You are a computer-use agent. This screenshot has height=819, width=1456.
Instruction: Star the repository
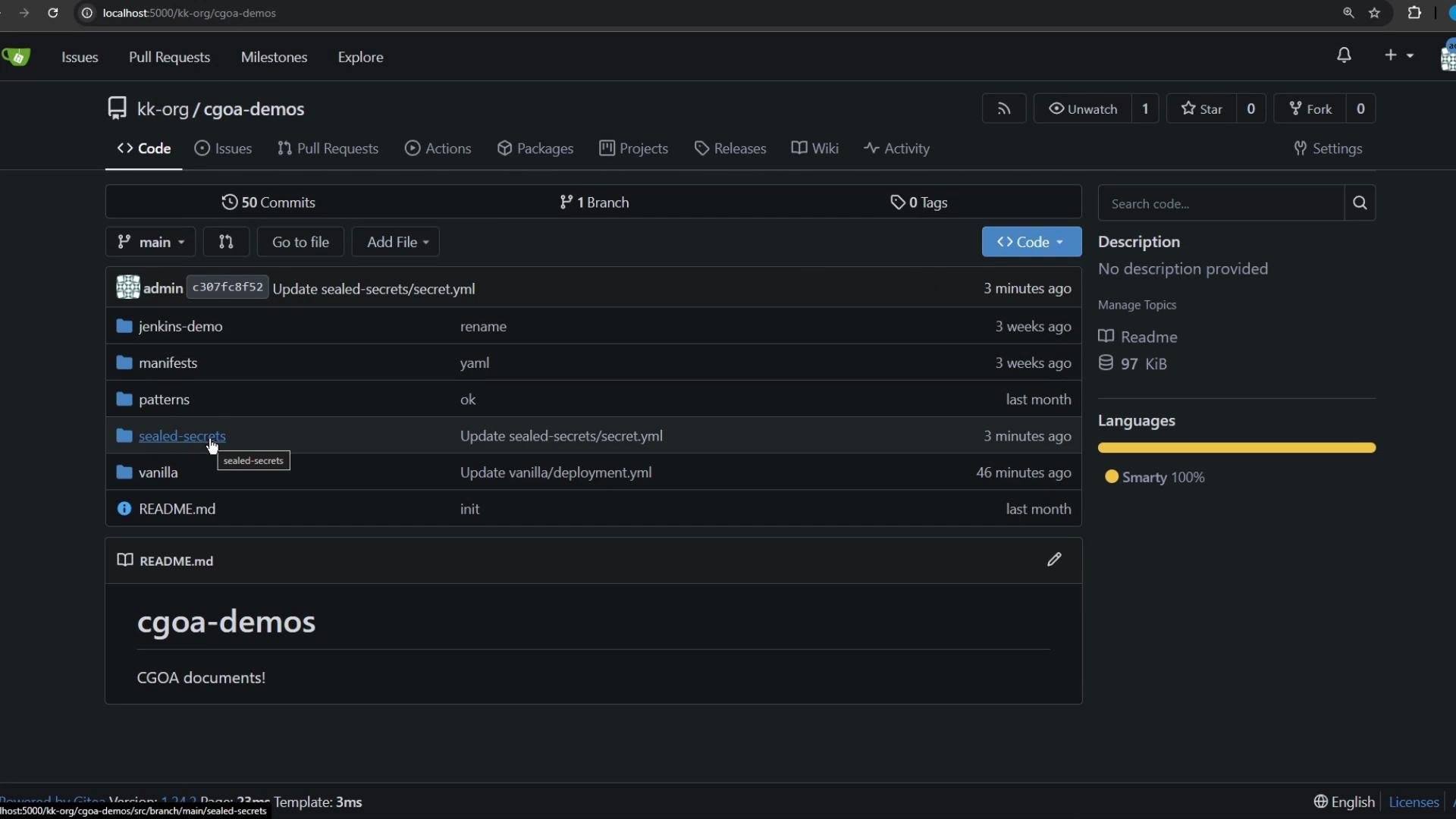1201,108
